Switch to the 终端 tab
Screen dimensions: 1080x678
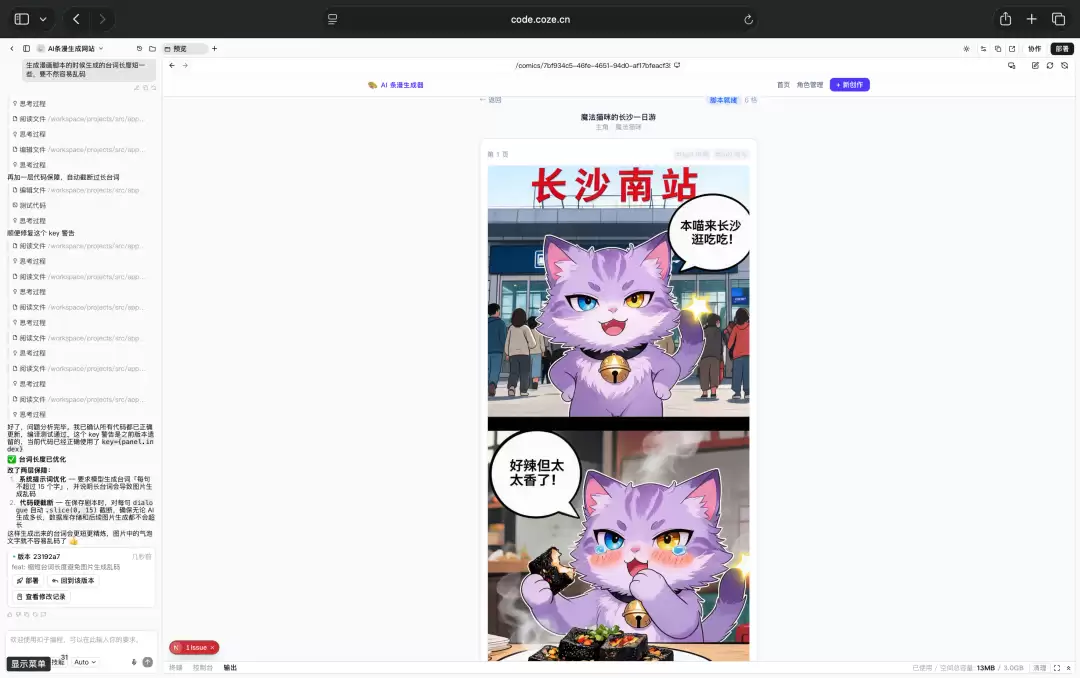tap(176, 668)
